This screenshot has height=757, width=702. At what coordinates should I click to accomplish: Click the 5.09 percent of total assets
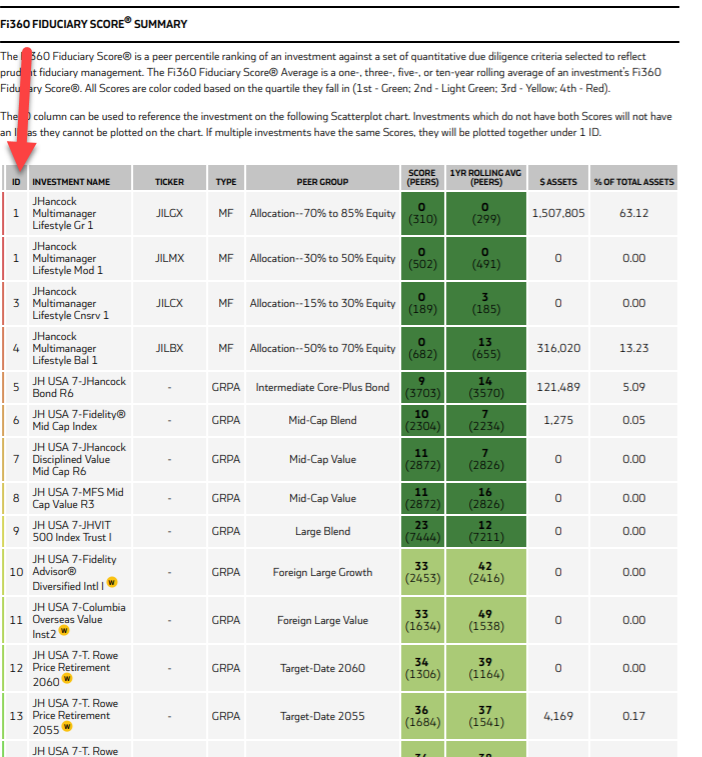(x=633, y=387)
